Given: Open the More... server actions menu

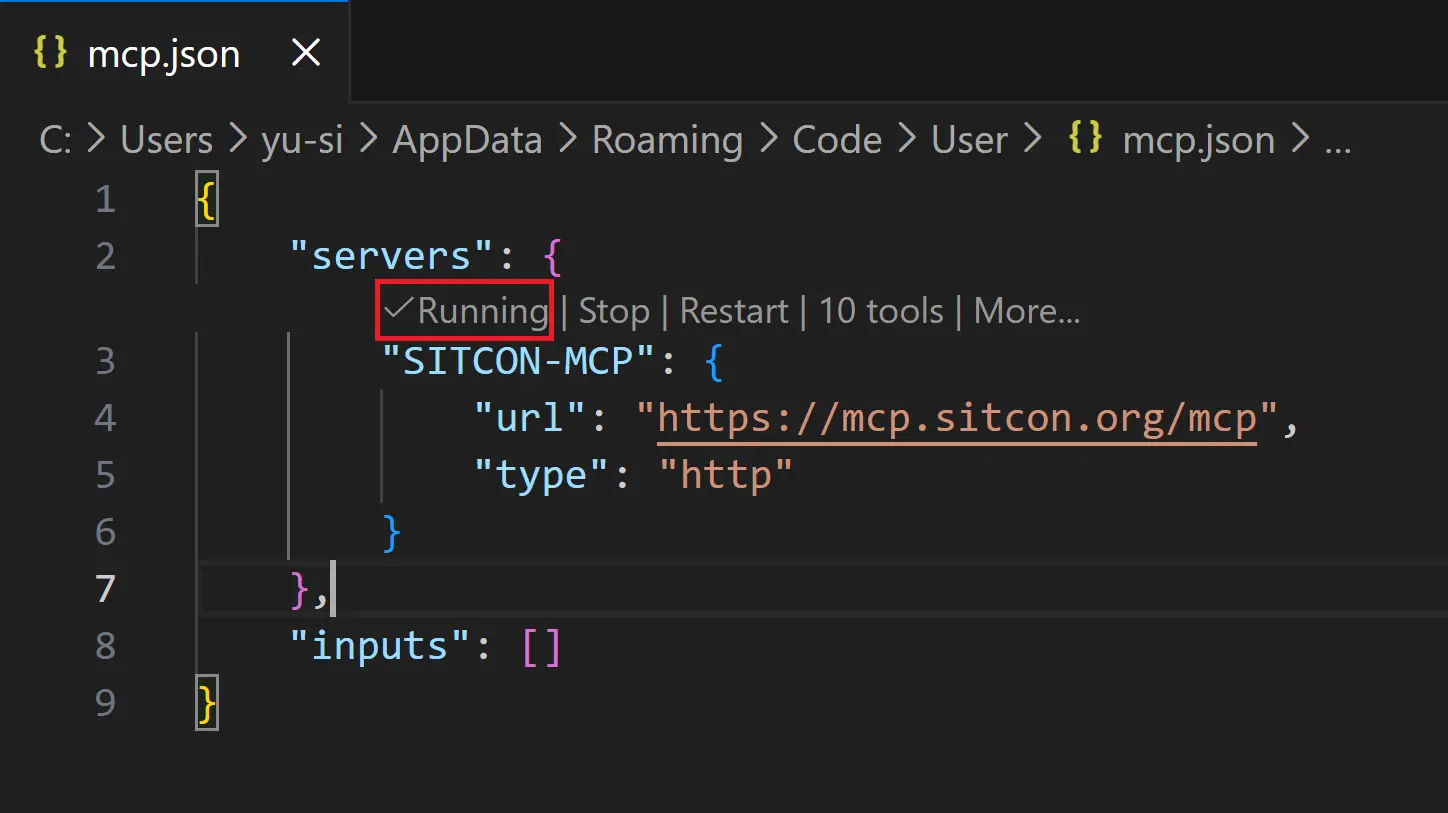Looking at the screenshot, I should (x=1027, y=311).
